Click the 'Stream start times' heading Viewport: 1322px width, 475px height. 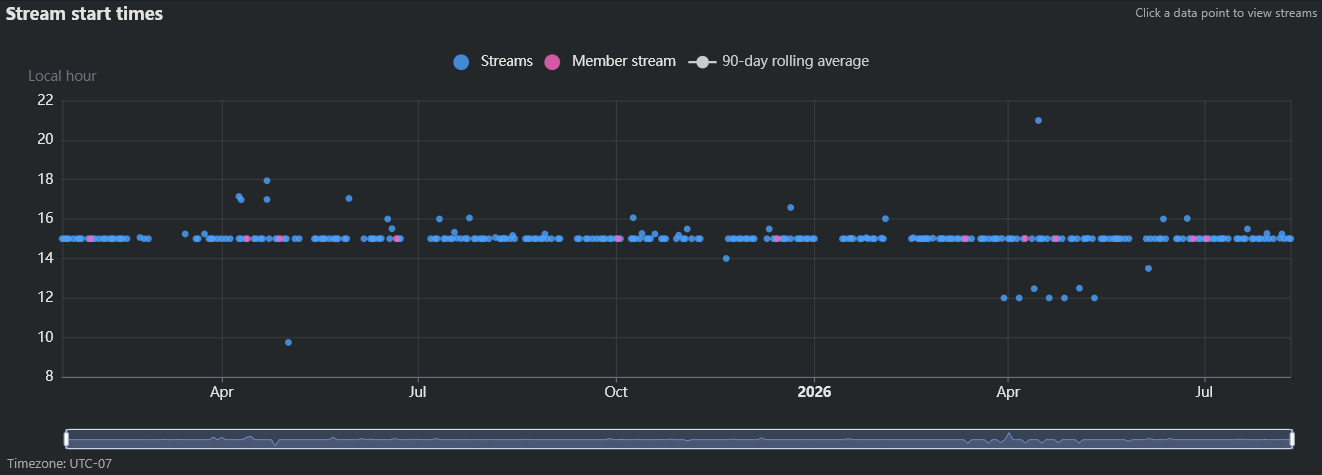click(85, 14)
